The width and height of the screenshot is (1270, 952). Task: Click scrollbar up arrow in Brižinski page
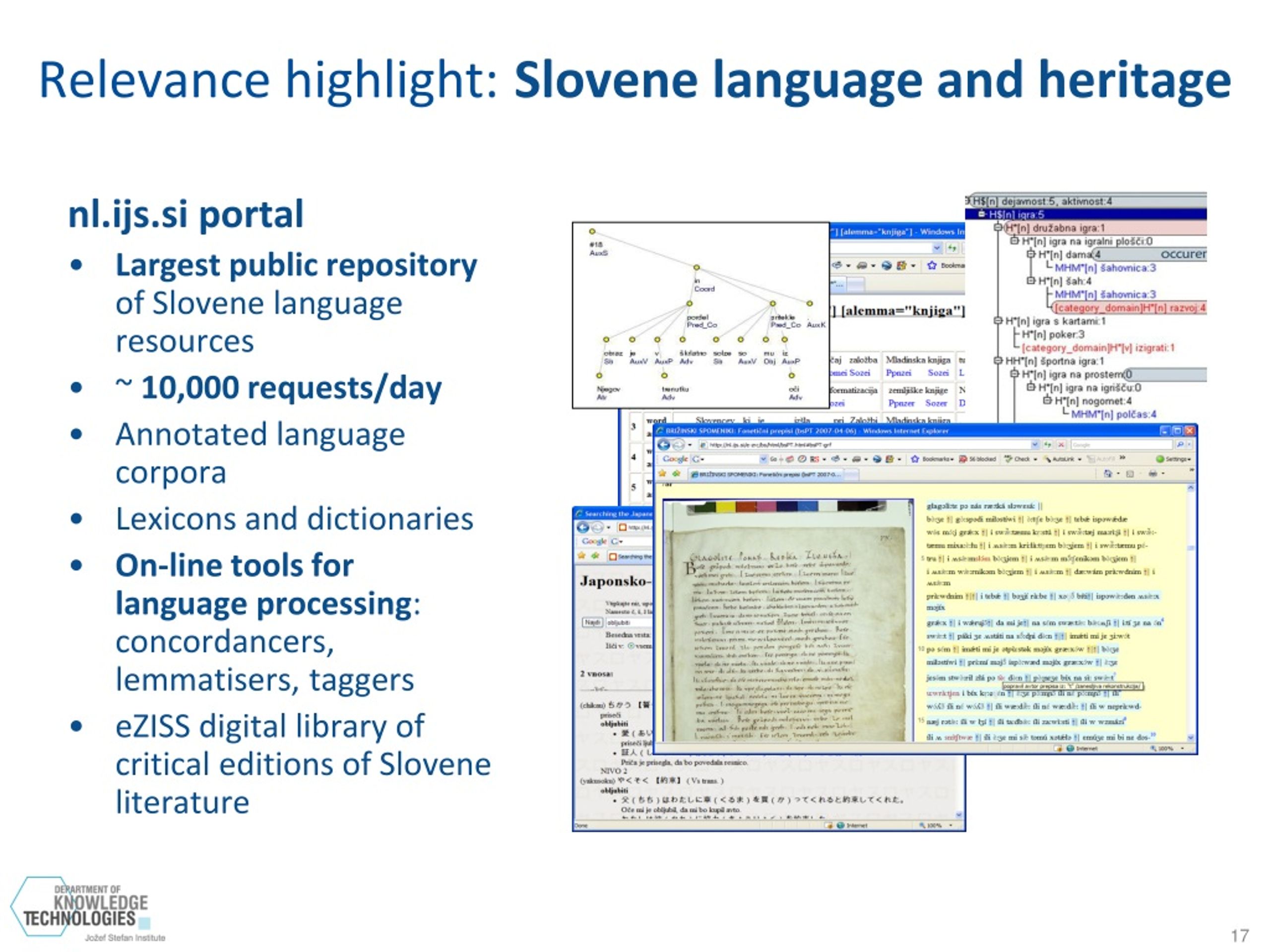(x=1191, y=488)
